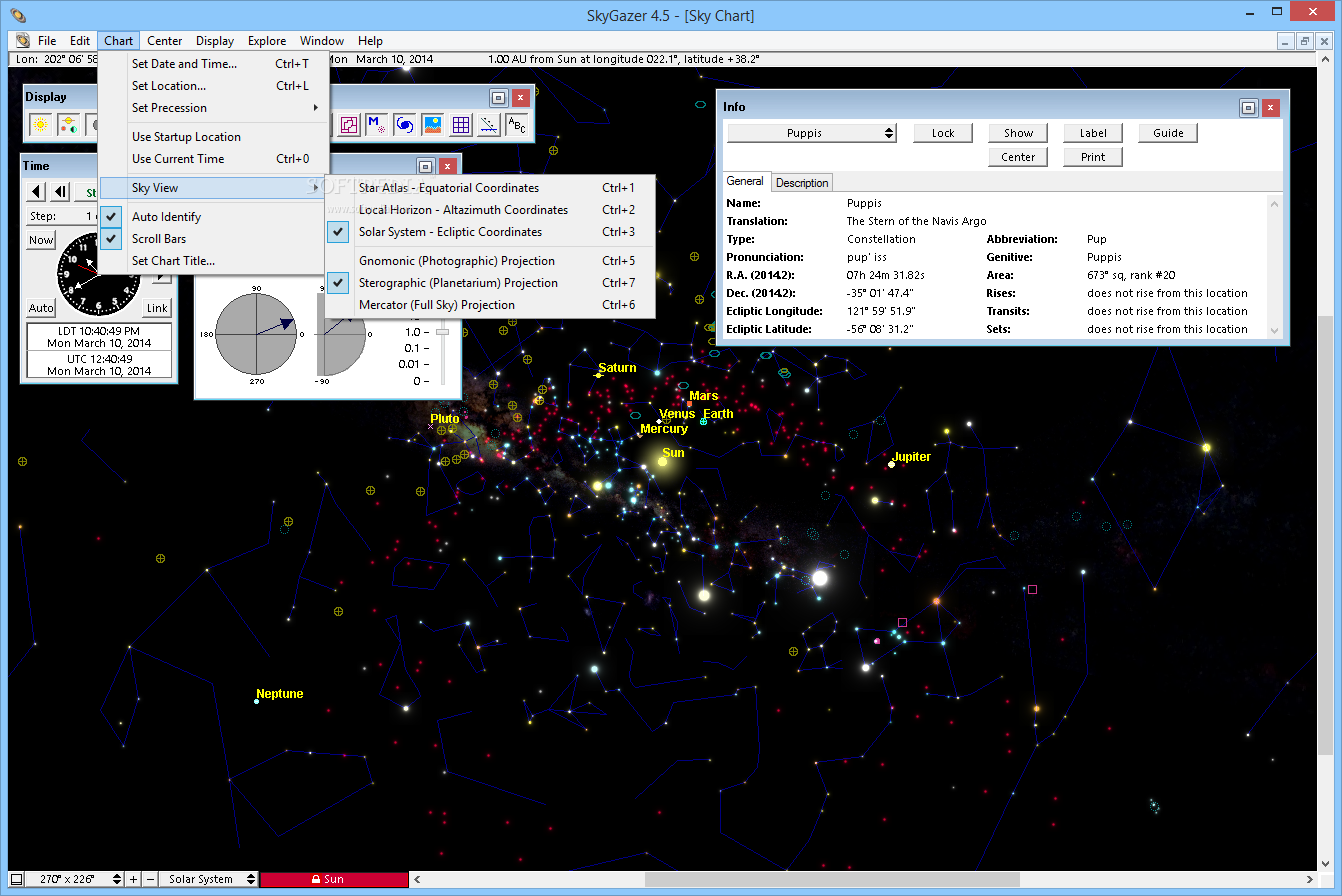
Task: Click the Guide button in Info panel
Action: 1168,133
